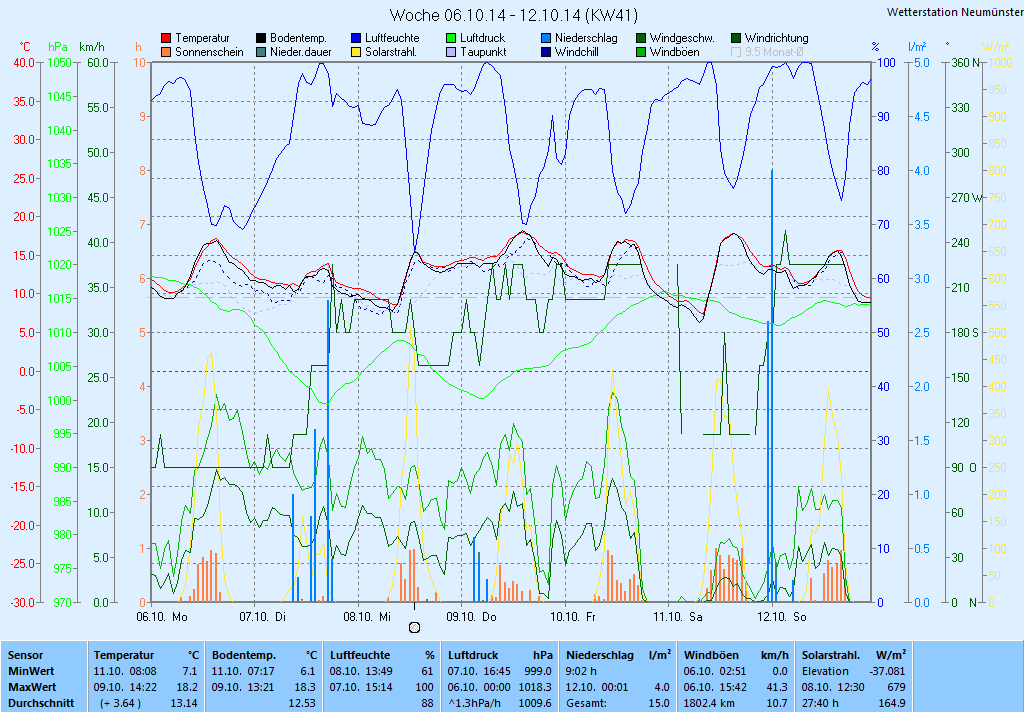
Task: Click the red °C axis unit label
Action: pyautogui.click(x=25, y=47)
